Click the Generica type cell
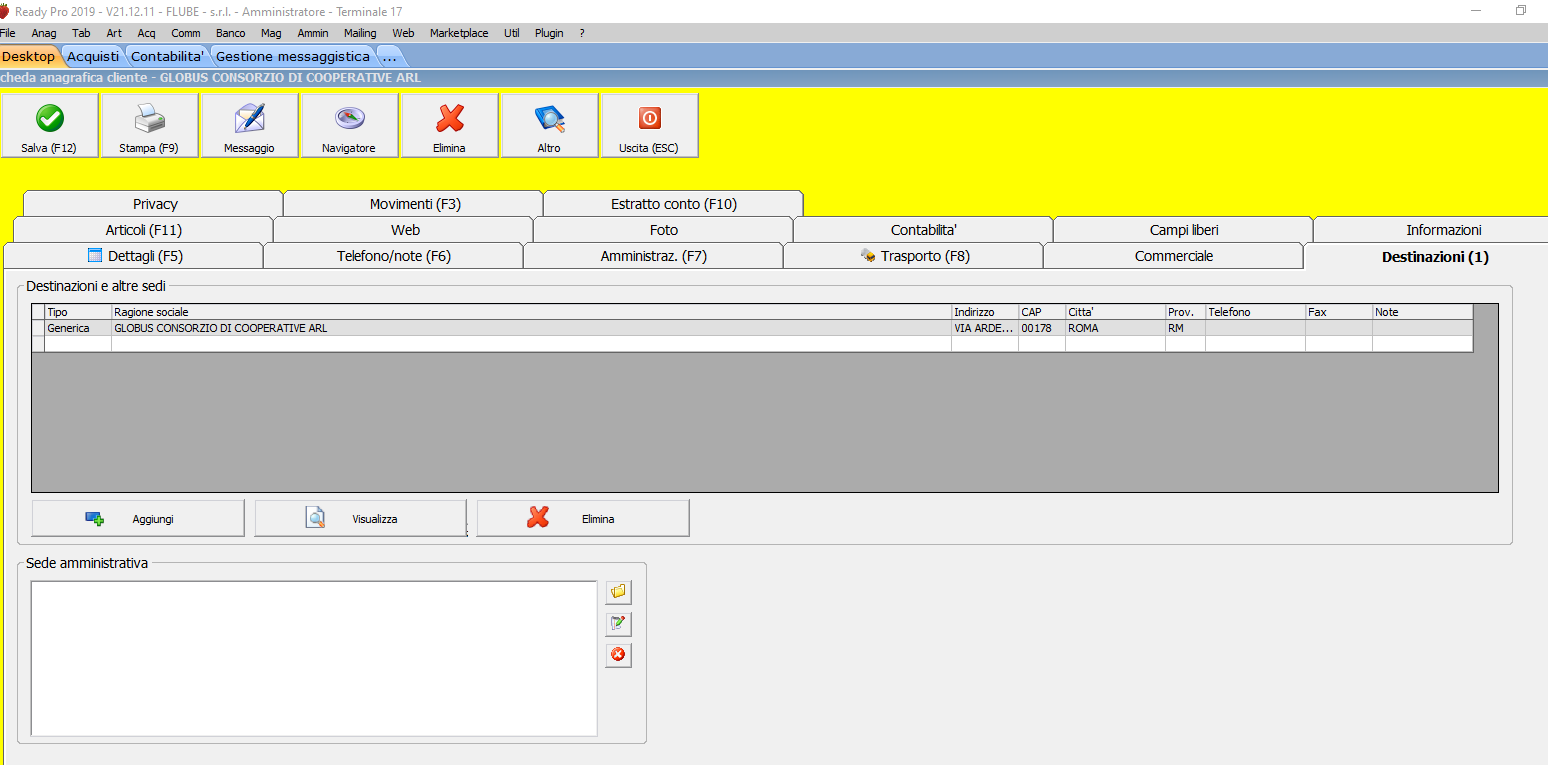The image size is (1548, 765). pos(78,328)
